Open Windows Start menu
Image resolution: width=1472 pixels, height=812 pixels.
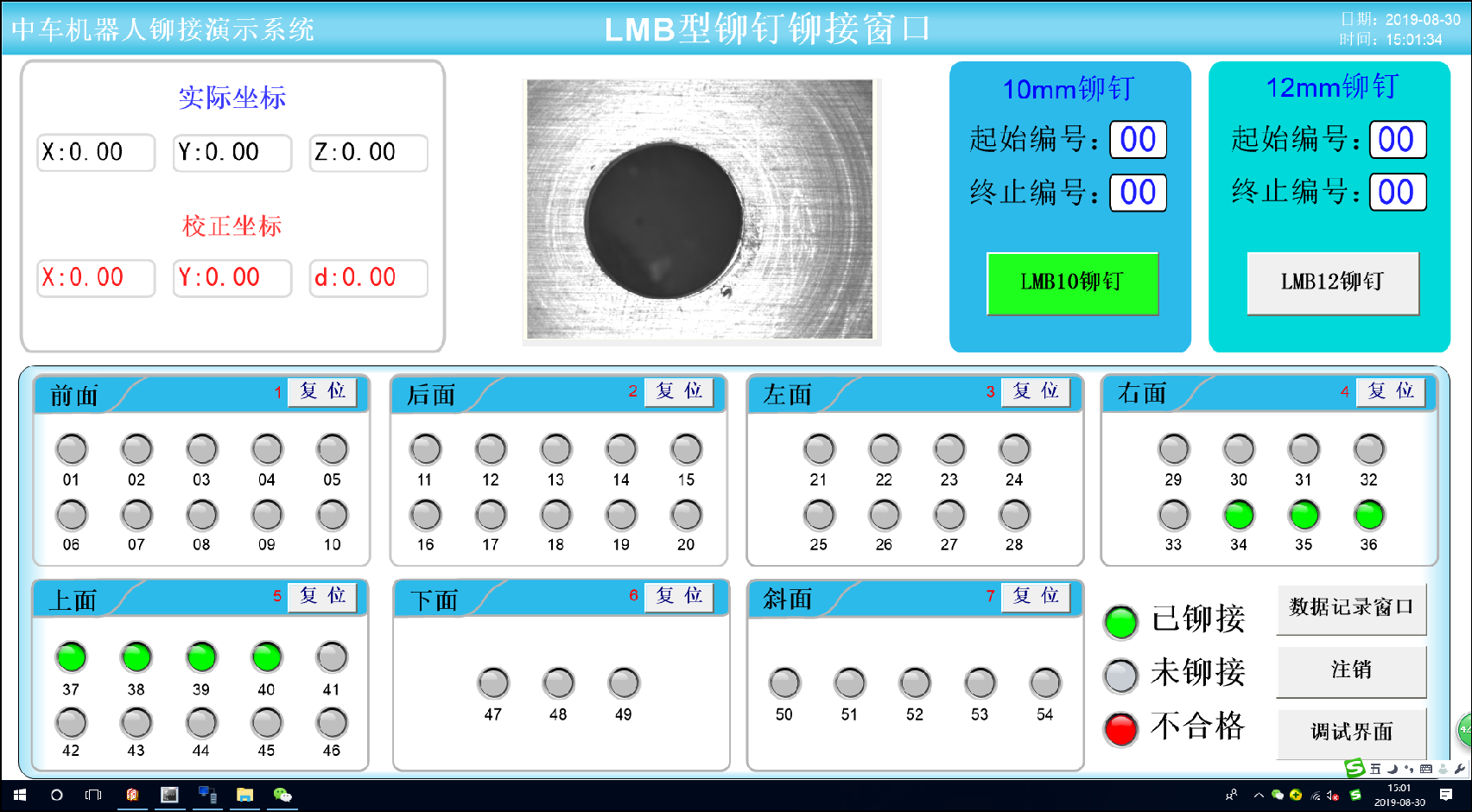click(19, 795)
